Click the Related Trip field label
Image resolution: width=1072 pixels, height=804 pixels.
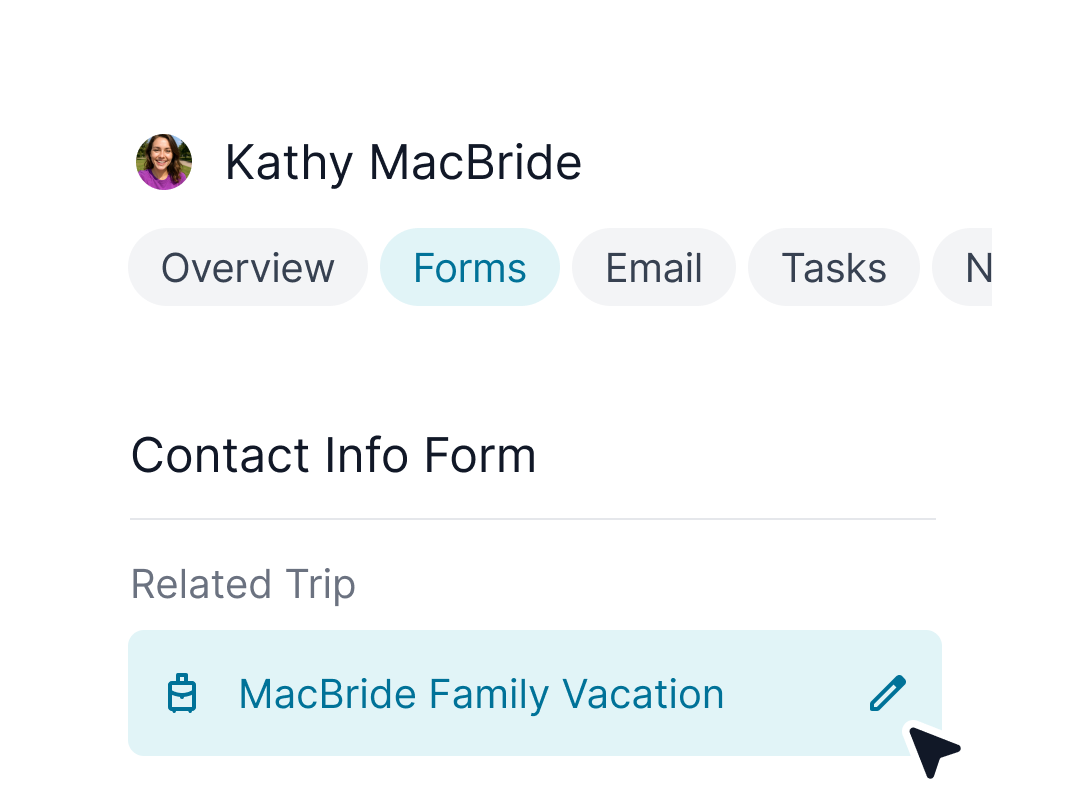pos(243,585)
